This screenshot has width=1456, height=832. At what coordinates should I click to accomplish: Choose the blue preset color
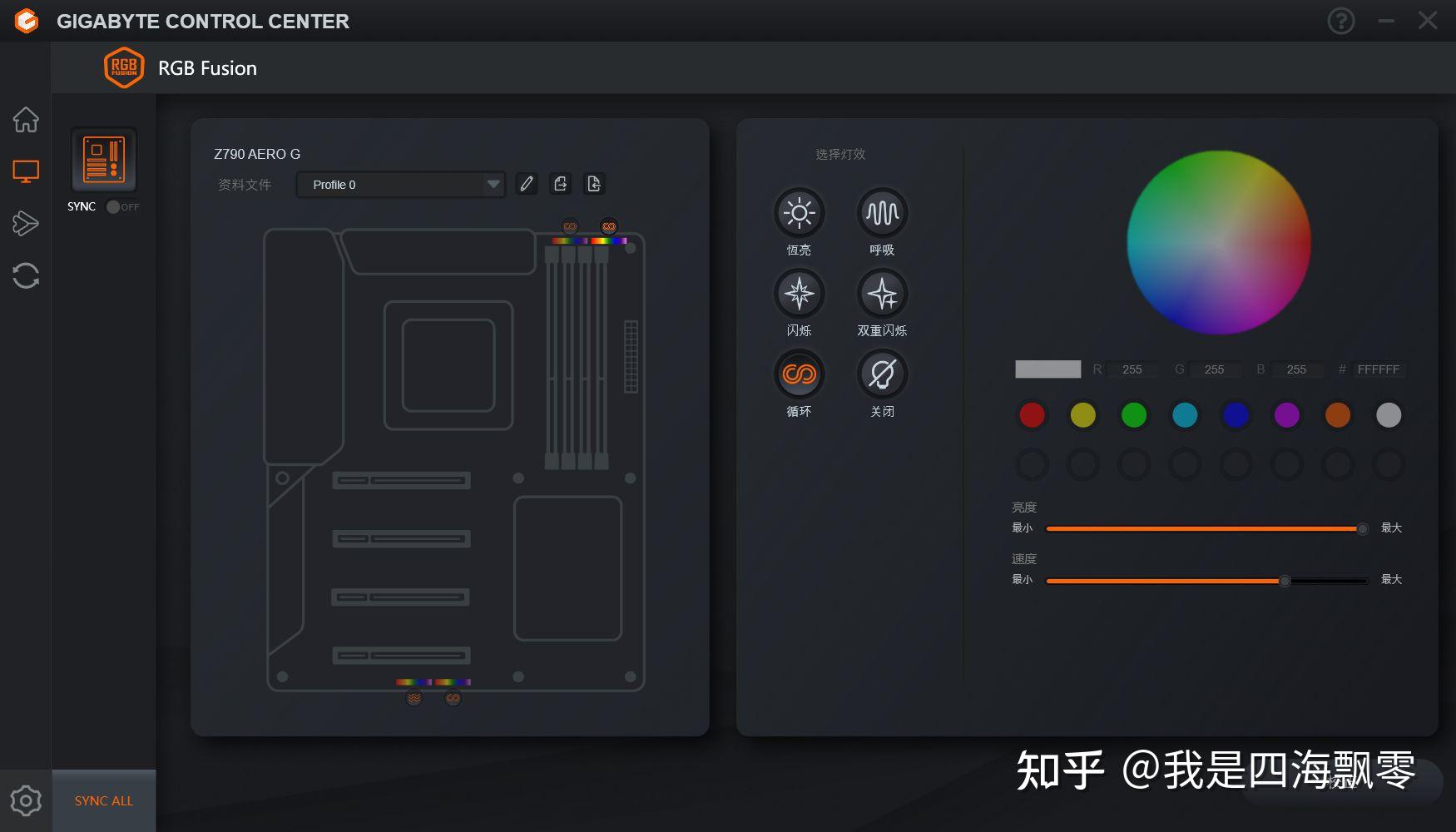point(1236,415)
